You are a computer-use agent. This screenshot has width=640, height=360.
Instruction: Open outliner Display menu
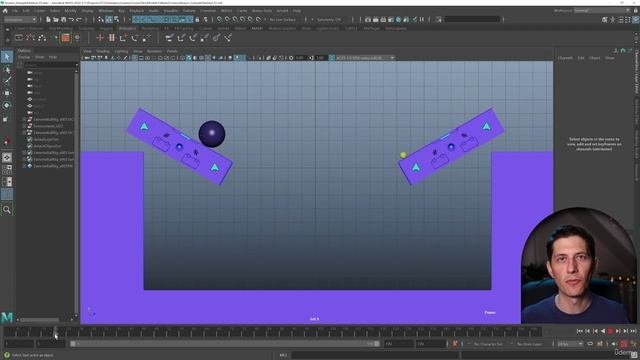pos(24,57)
